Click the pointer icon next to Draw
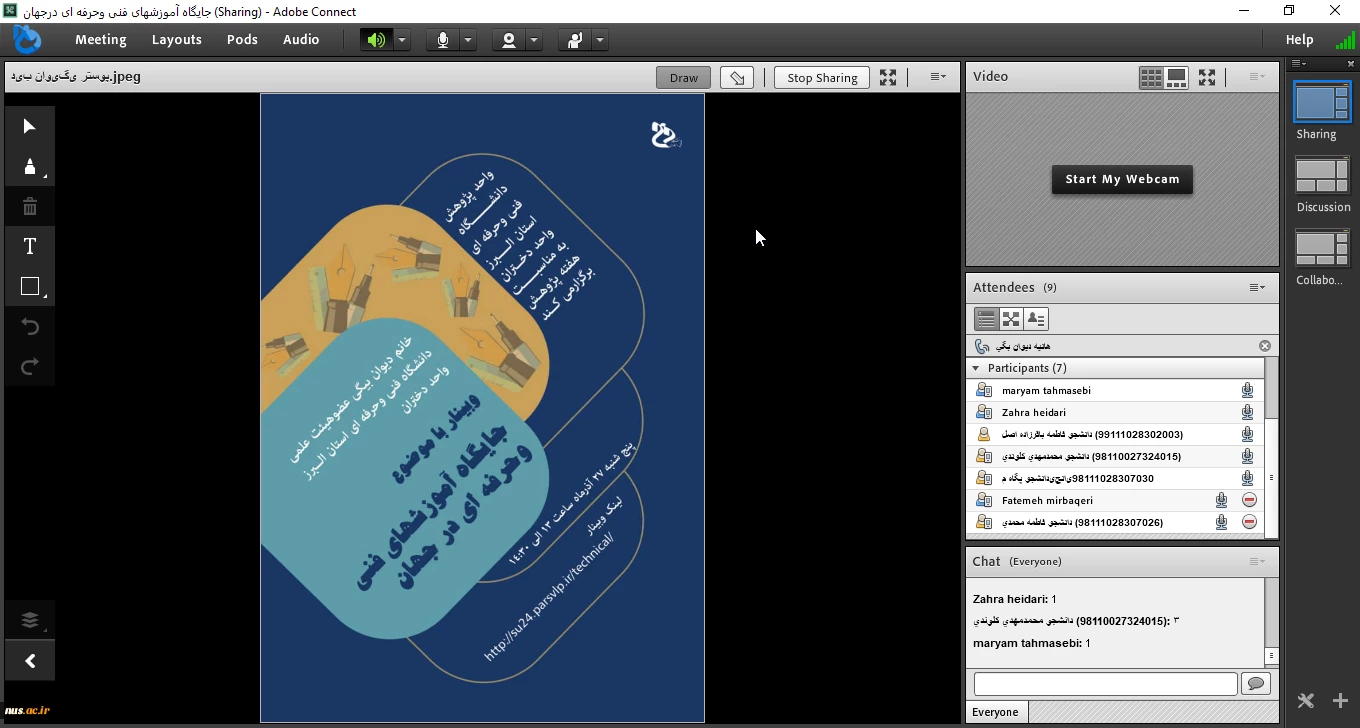Viewport: 1360px width, 728px height. point(737,77)
